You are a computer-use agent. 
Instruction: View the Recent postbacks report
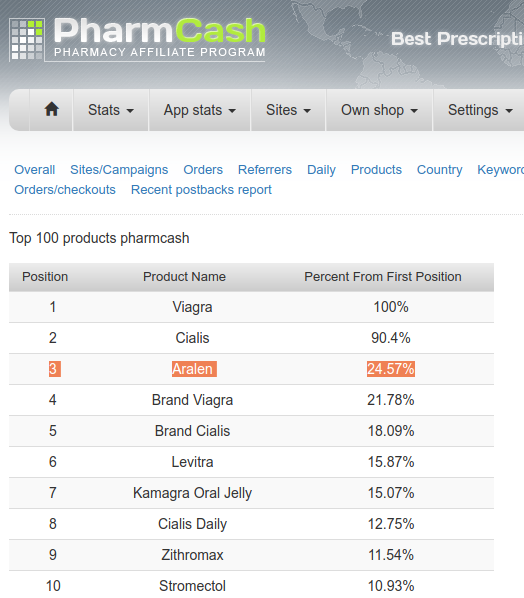pos(201,190)
